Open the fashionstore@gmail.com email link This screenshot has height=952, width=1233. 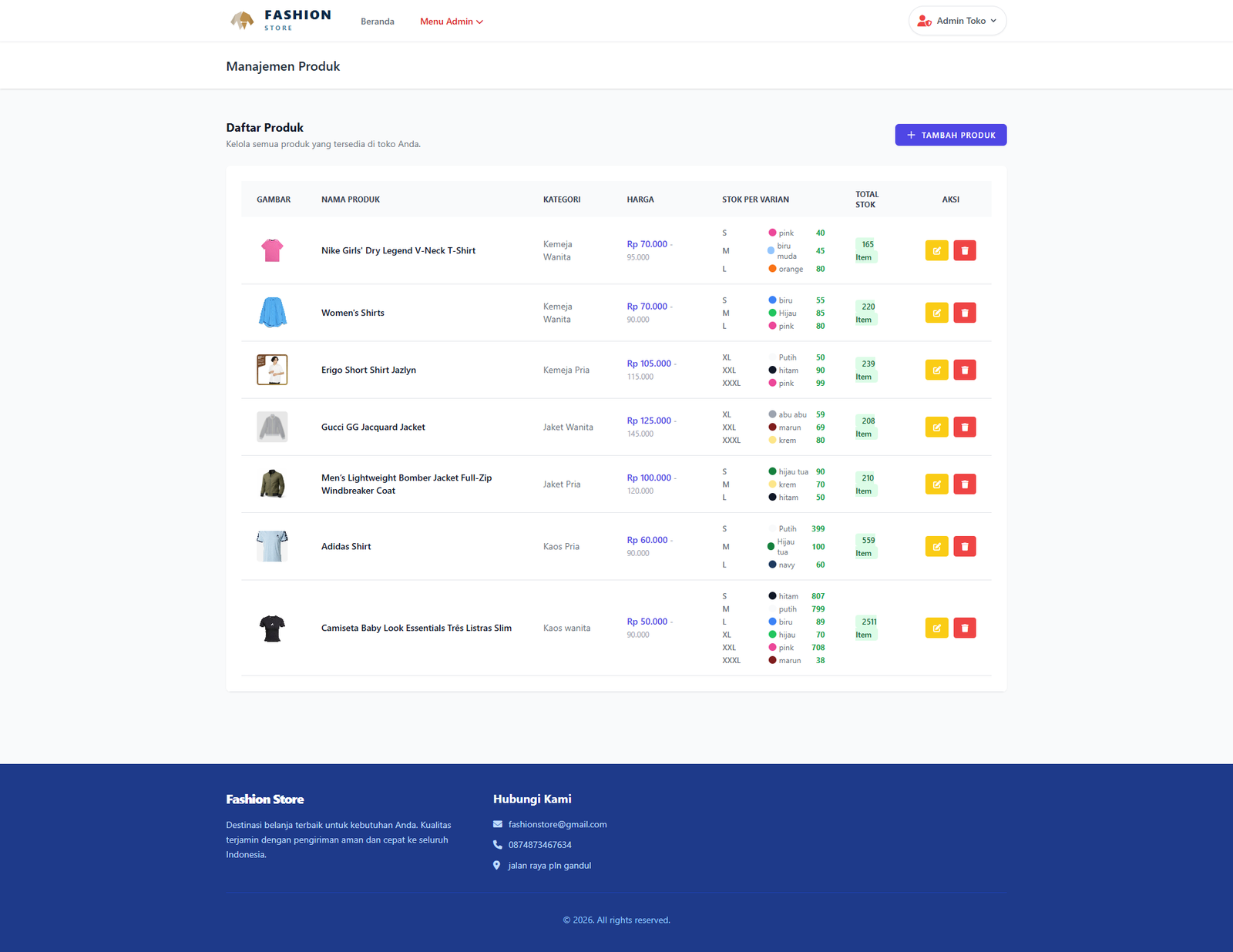[x=558, y=824]
